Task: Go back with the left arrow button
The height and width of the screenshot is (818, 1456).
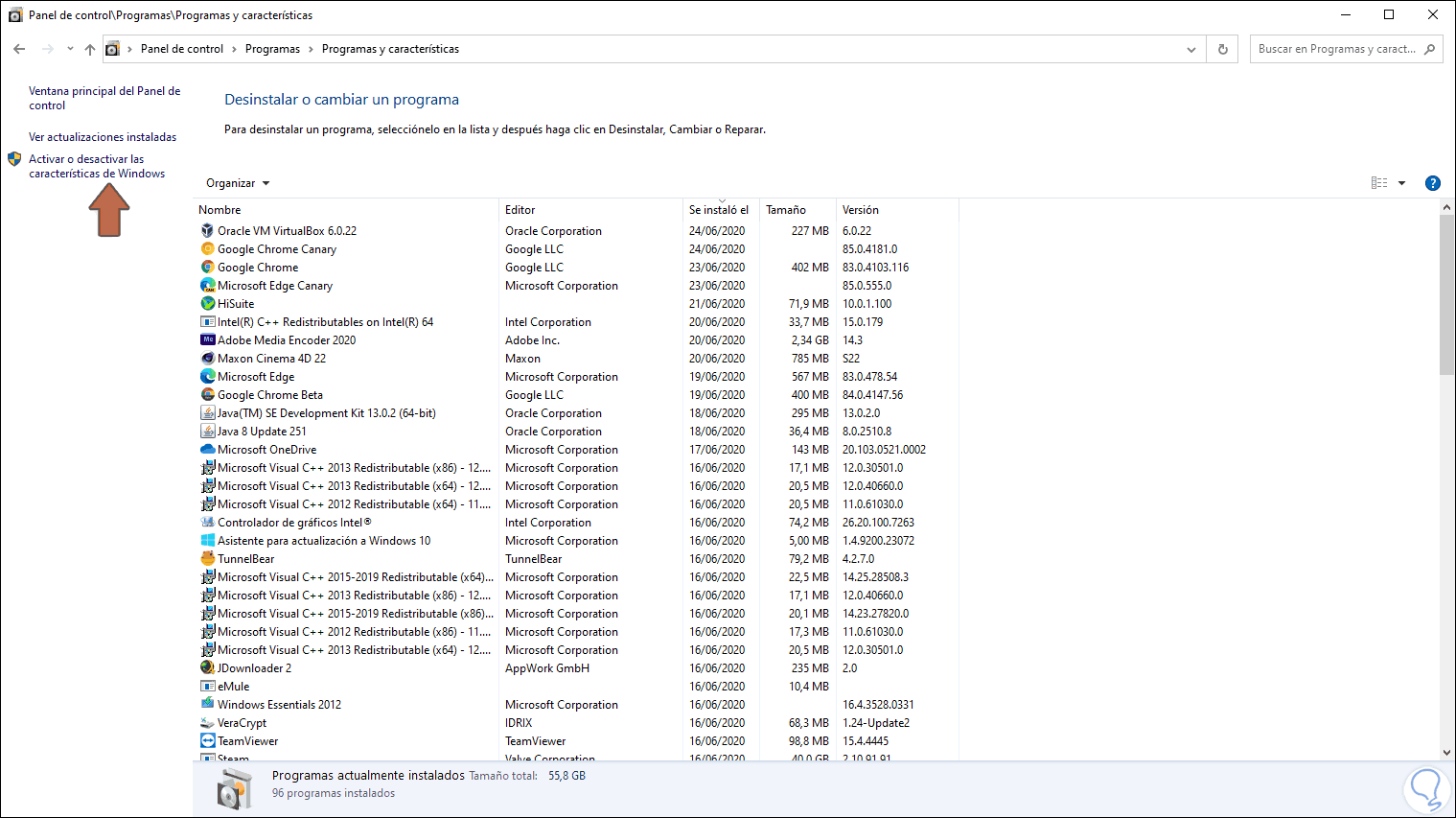Action: pos(19,49)
